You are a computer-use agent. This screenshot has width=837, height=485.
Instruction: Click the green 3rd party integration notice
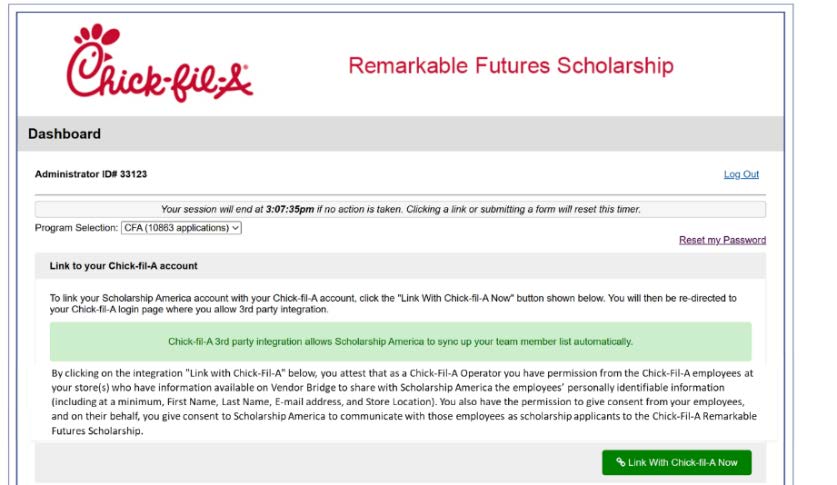coord(400,341)
